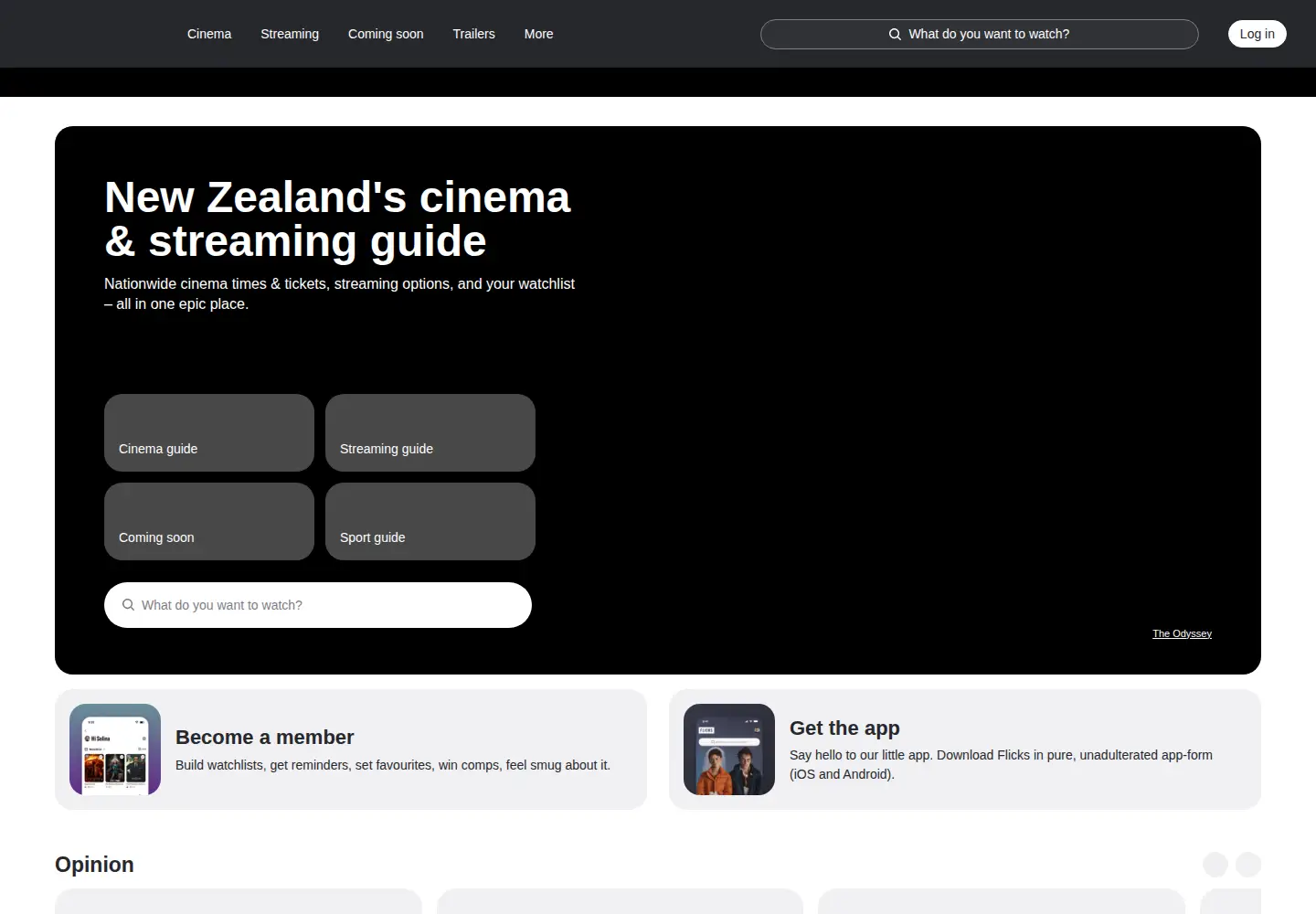Open Coming soon in the top navigation bar
Screen dimensions: 1316x914
[x=386, y=34]
